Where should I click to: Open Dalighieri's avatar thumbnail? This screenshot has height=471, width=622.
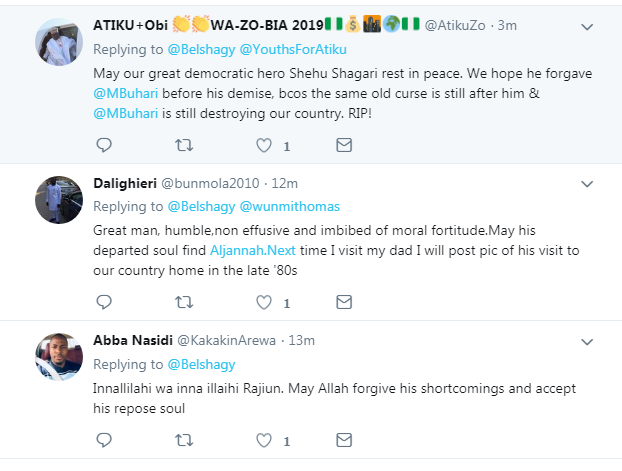tap(58, 199)
